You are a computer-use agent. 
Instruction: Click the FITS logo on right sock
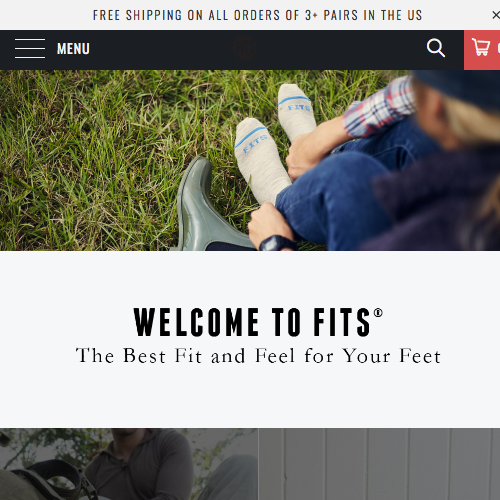click(299, 107)
